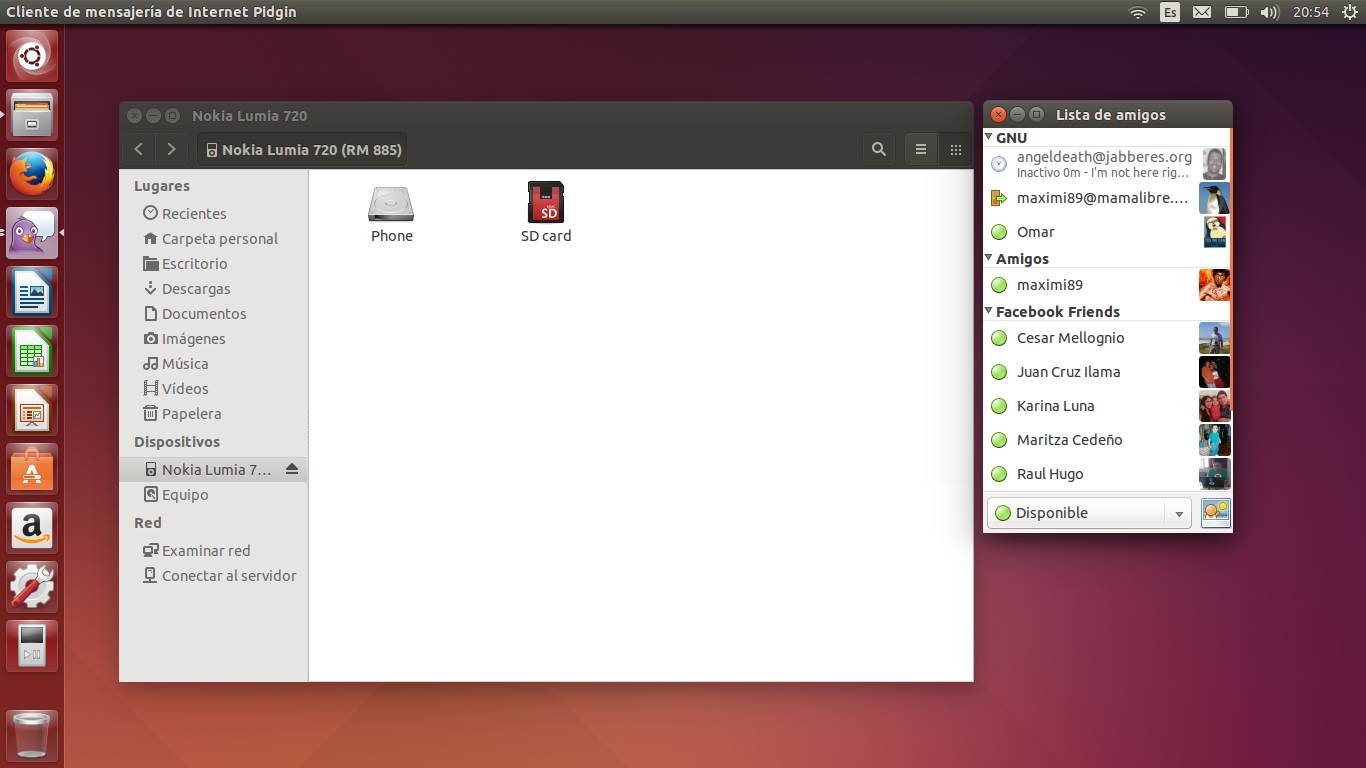Open Equipo in sidebar

click(x=176, y=494)
